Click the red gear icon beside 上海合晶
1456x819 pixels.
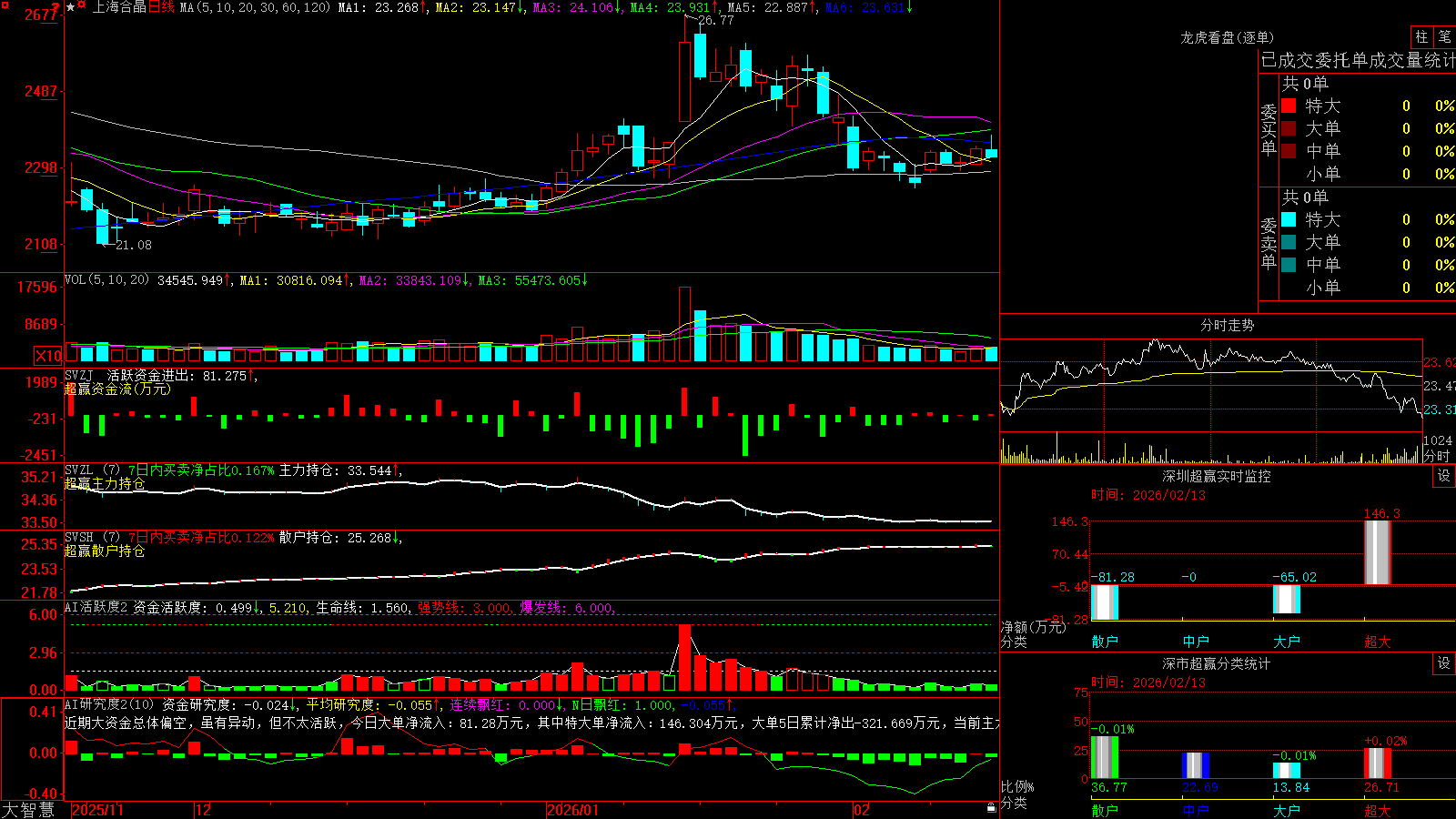[81, 5]
